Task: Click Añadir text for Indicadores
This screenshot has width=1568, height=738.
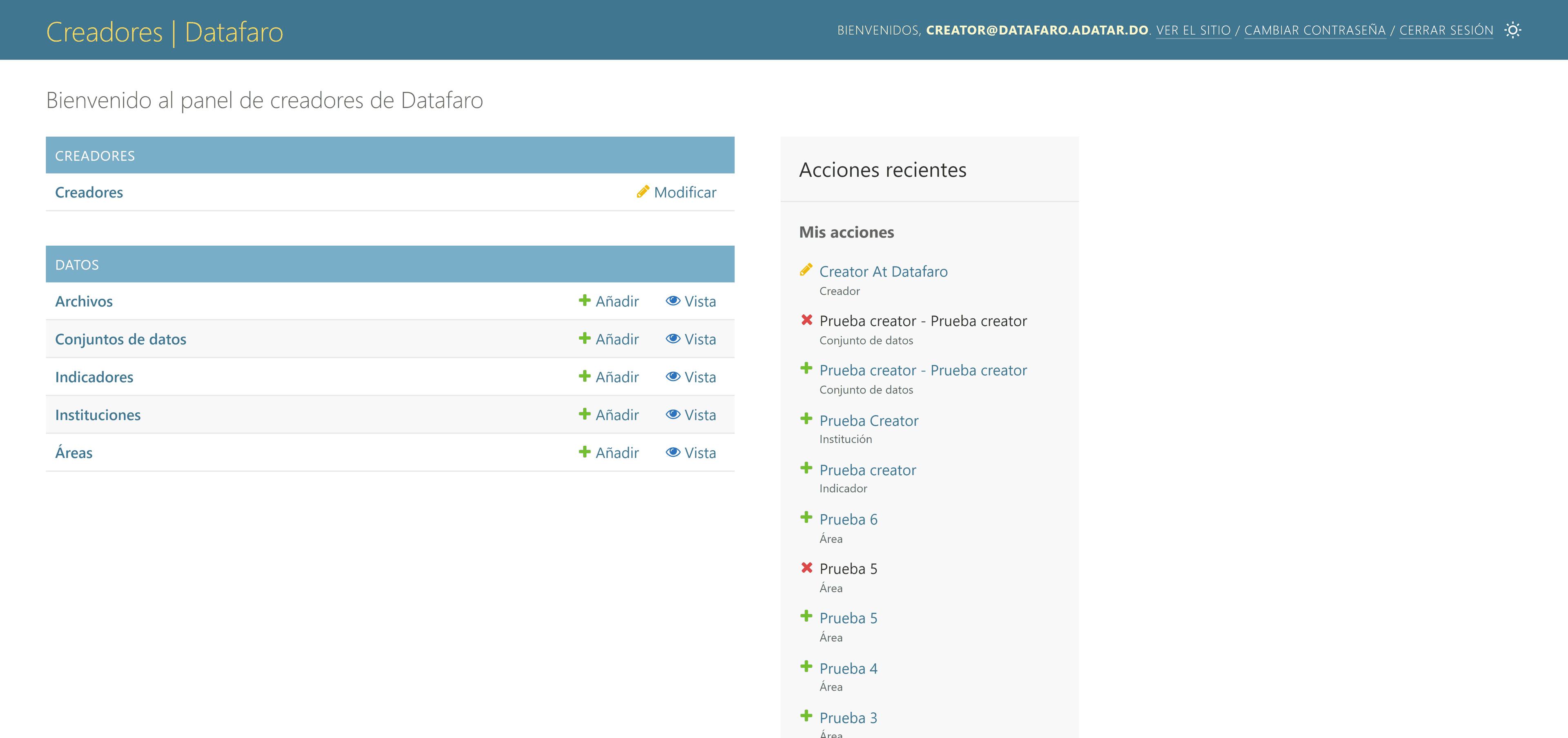Action: pos(617,377)
